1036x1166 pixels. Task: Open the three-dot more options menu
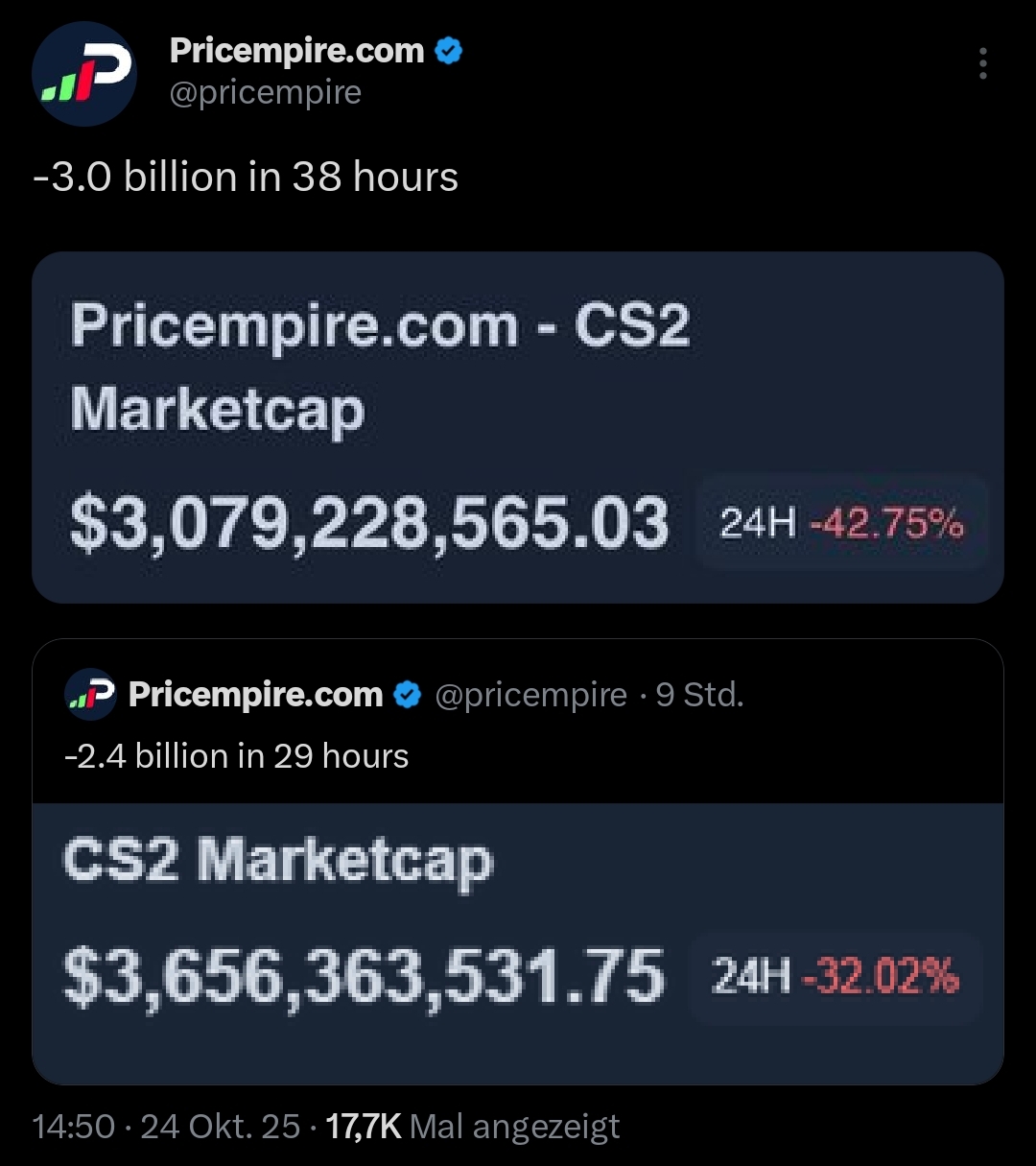click(x=982, y=63)
